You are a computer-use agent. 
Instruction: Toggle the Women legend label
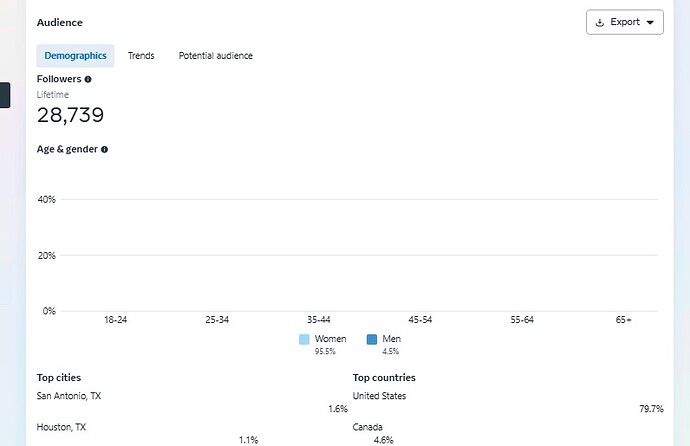click(x=330, y=339)
